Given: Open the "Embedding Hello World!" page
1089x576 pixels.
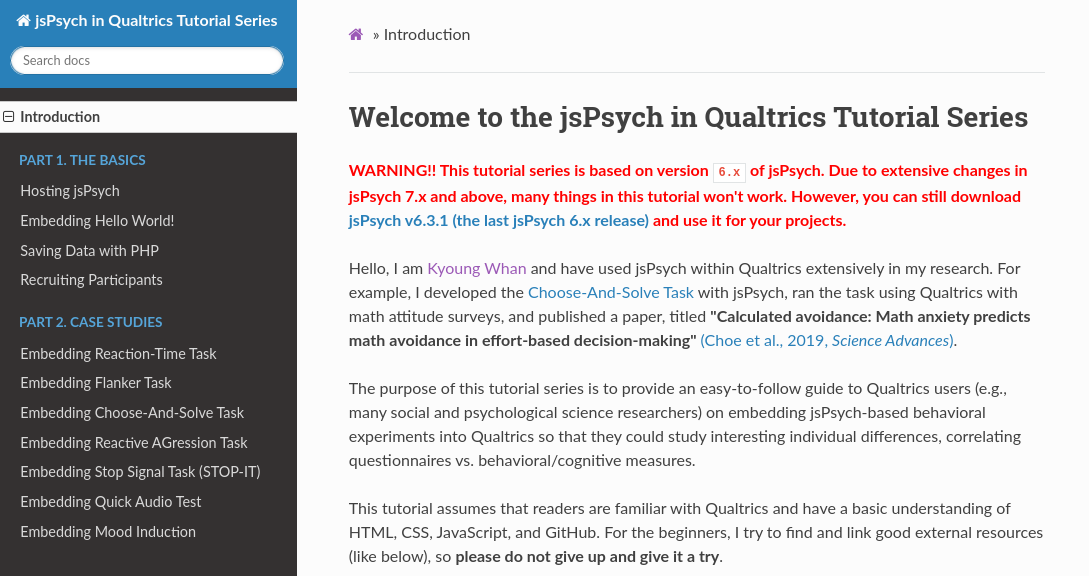Looking at the screenshot, I should tap(96, 221).
